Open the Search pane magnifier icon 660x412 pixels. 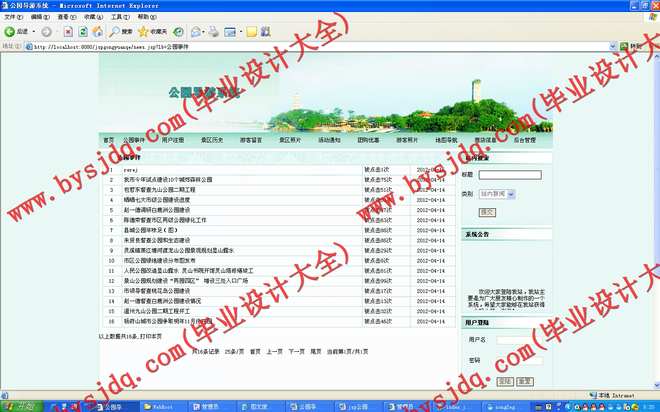tap(113, 32)
